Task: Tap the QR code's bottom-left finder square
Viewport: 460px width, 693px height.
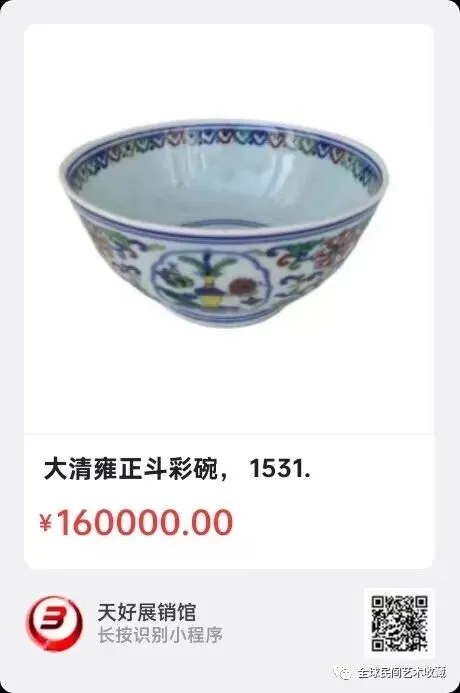Action: [378, 645]
